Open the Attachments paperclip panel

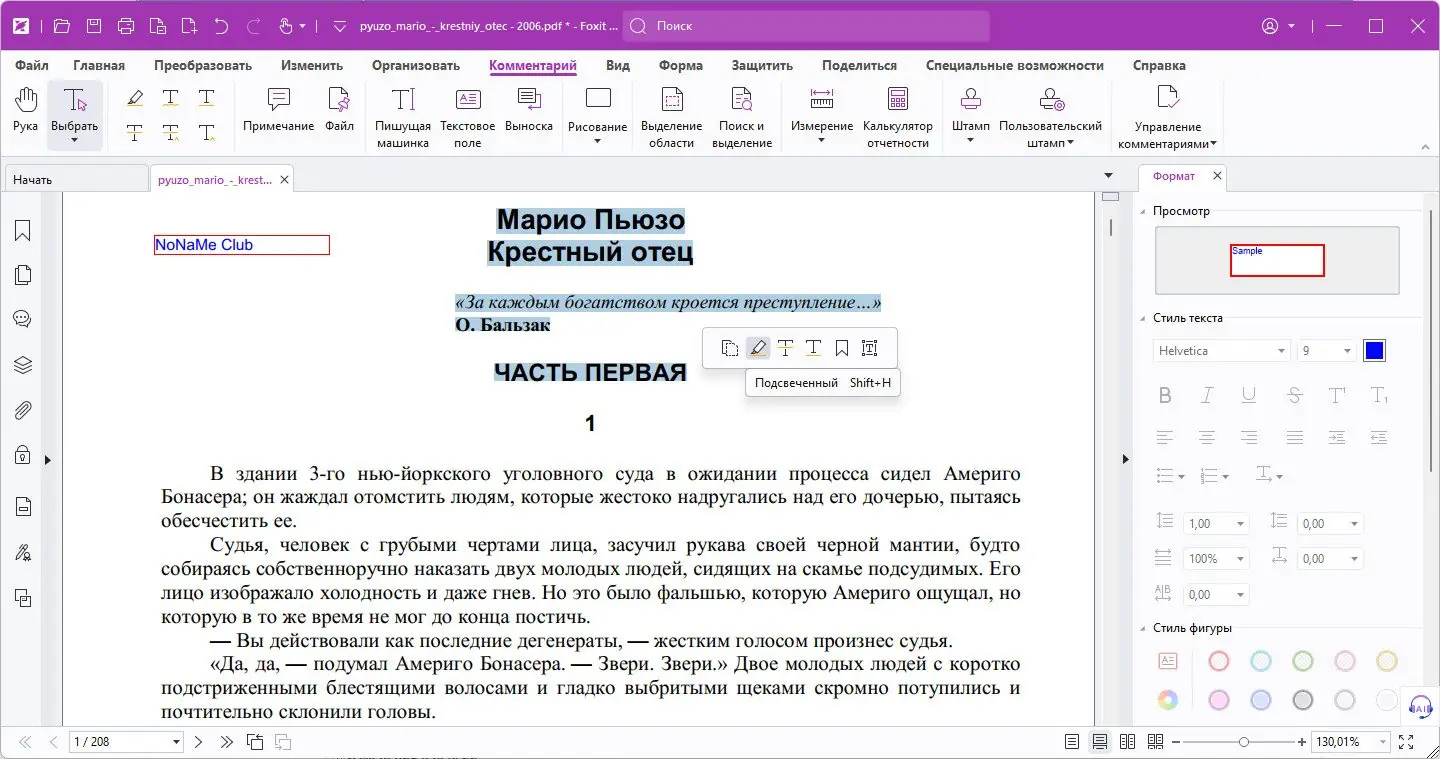[21, 409]
